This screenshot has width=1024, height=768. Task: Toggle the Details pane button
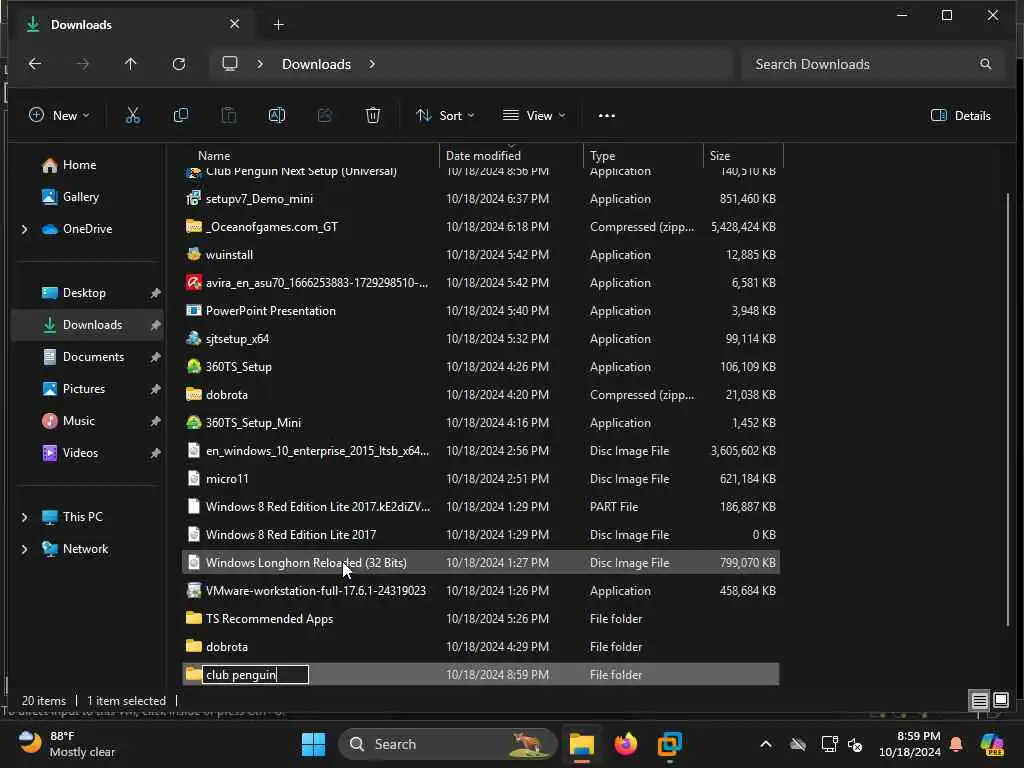coord(960,116)
